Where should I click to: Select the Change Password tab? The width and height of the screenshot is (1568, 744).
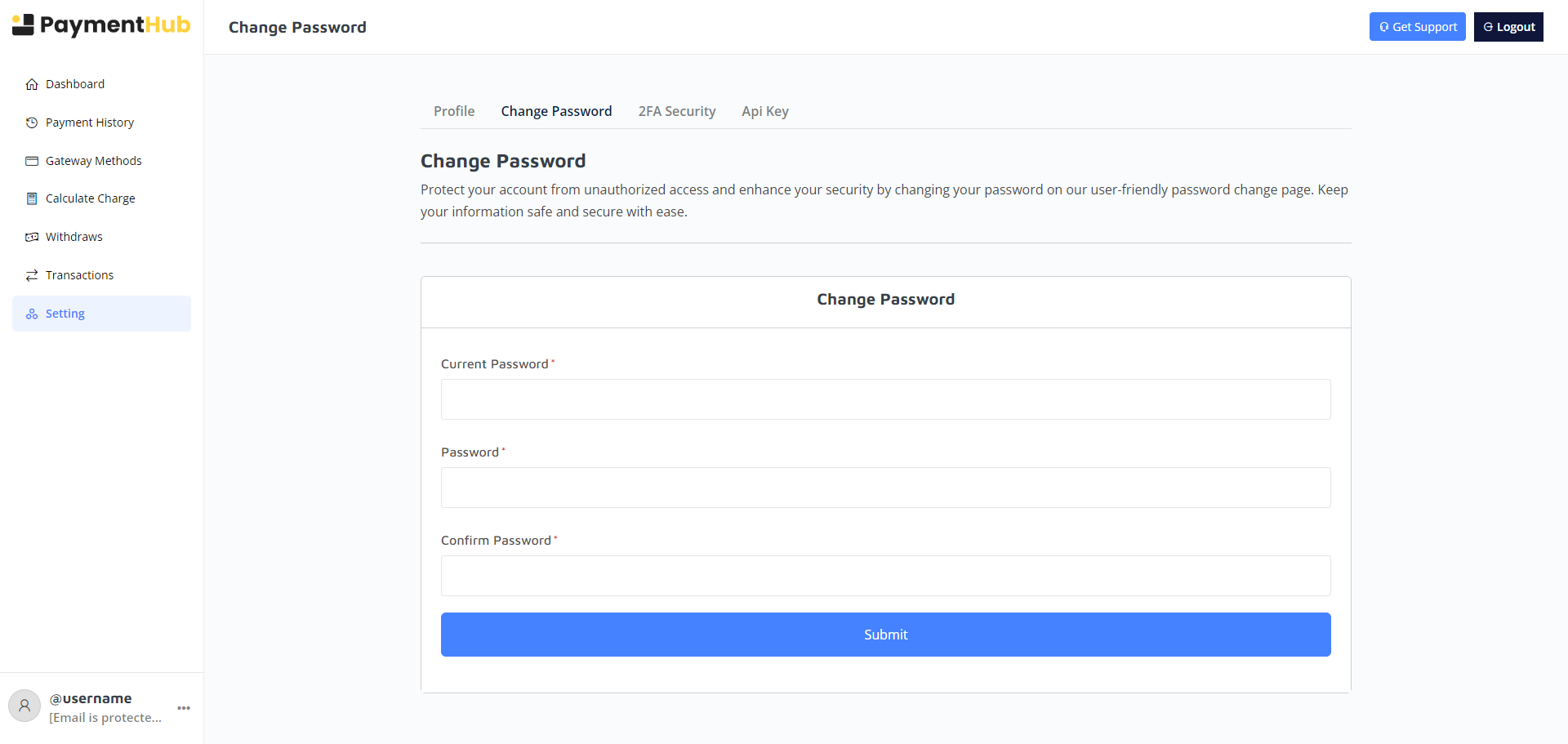click(x=556, y=111)
